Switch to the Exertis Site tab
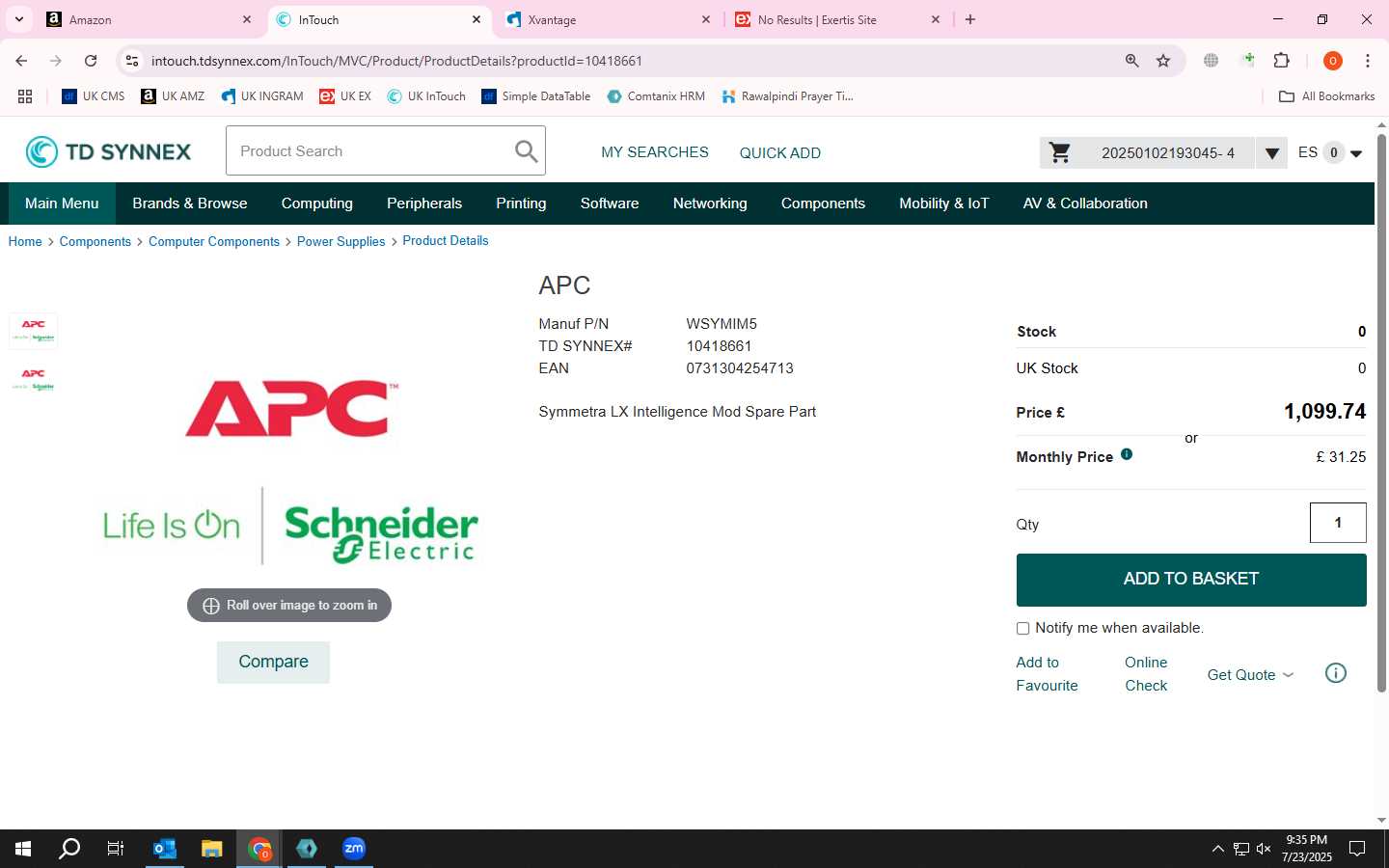Image resolution: width=1389 pixels, height=868 pixels. pyautogui.click(x=837, y=19)
